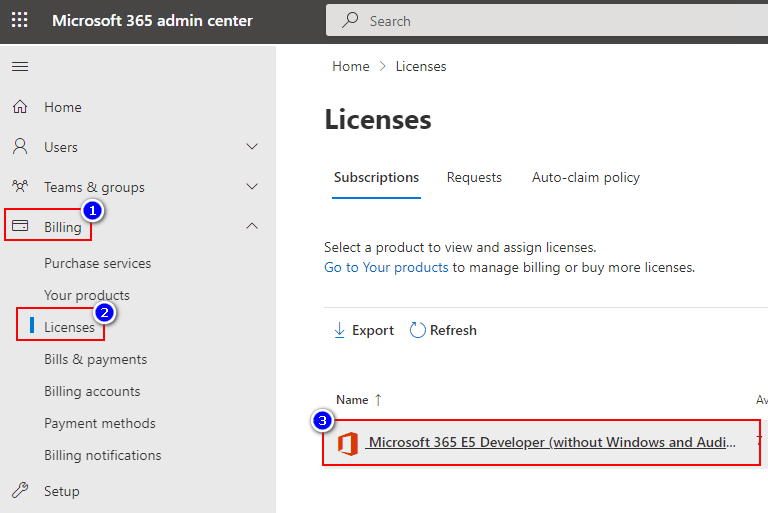Image resolution: width=768 pixels, height=513 pixels.
Task: Open the Teams & groups navigation item
Action: tap(94, 187)
